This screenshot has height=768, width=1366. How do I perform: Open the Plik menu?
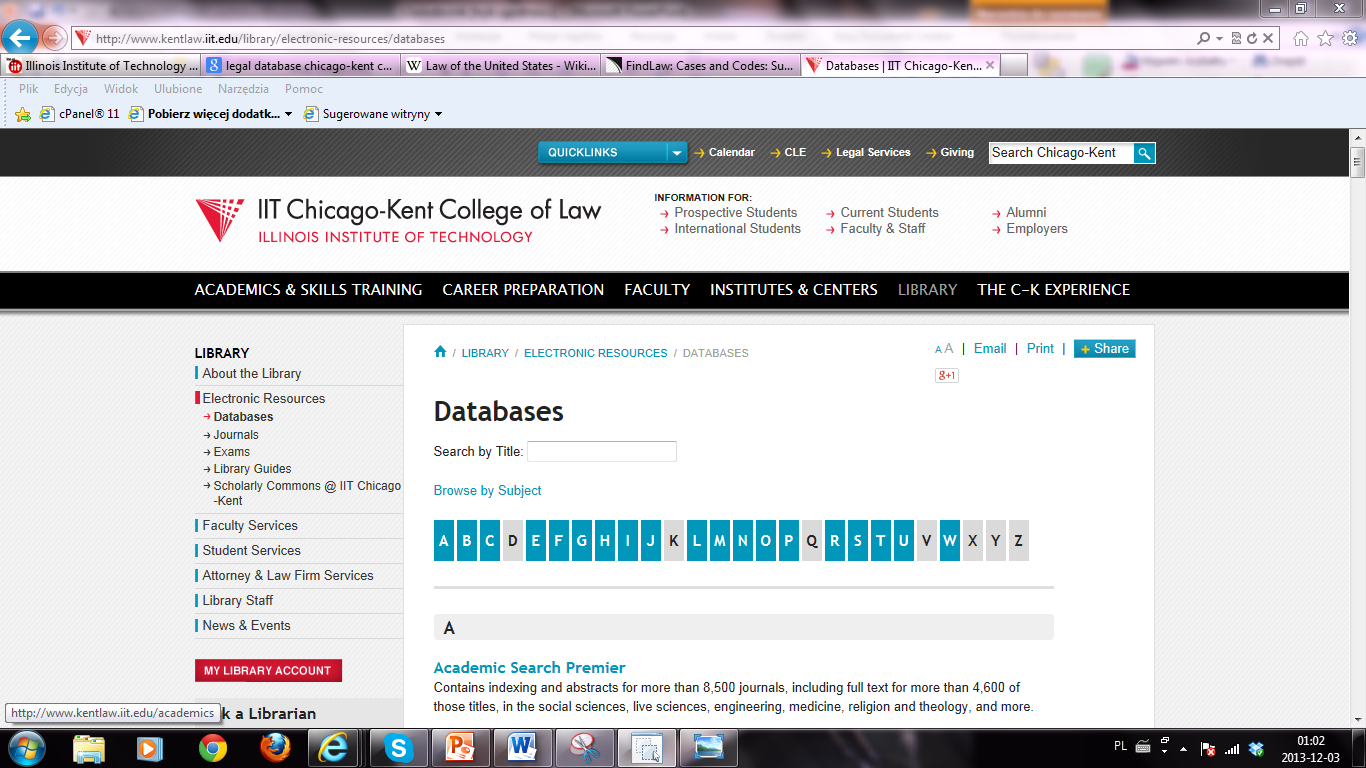pyautogui.click(x=28, y=89)
